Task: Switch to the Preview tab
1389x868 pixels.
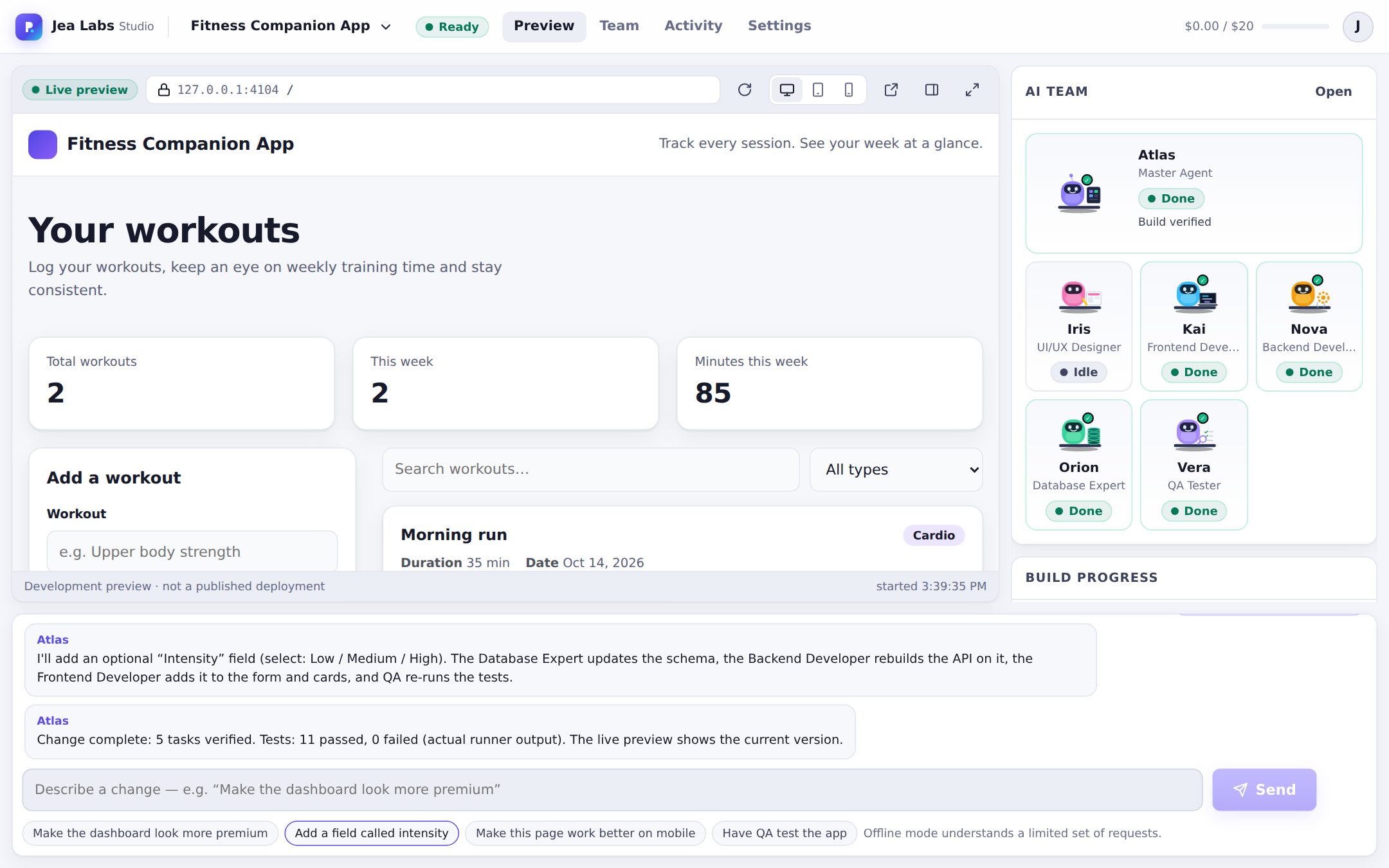Action: [x=544, y=26]
